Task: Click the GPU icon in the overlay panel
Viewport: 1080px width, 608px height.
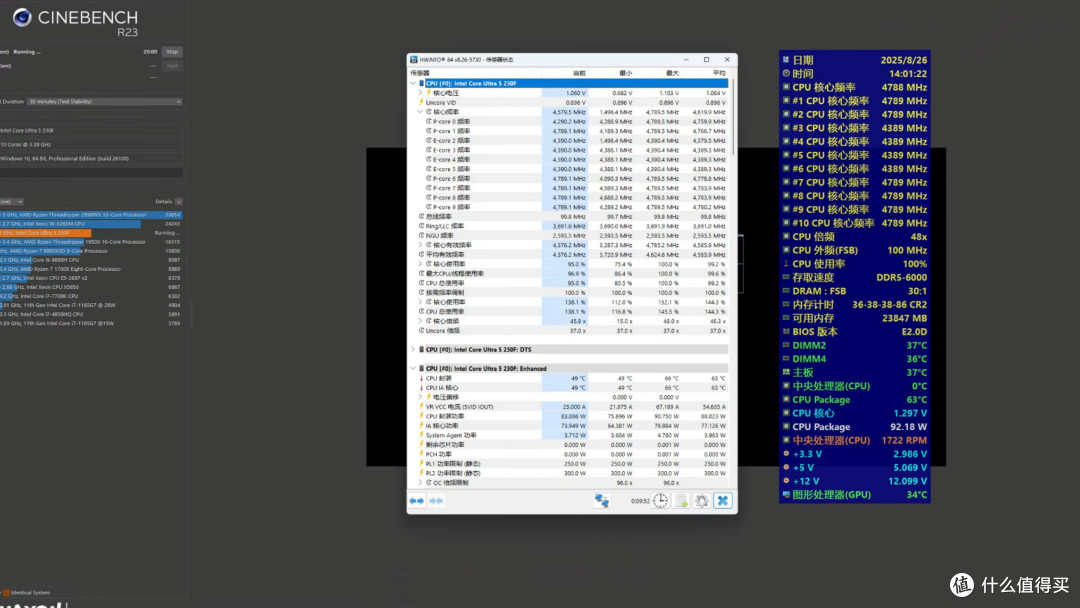Action: [786, 494]
